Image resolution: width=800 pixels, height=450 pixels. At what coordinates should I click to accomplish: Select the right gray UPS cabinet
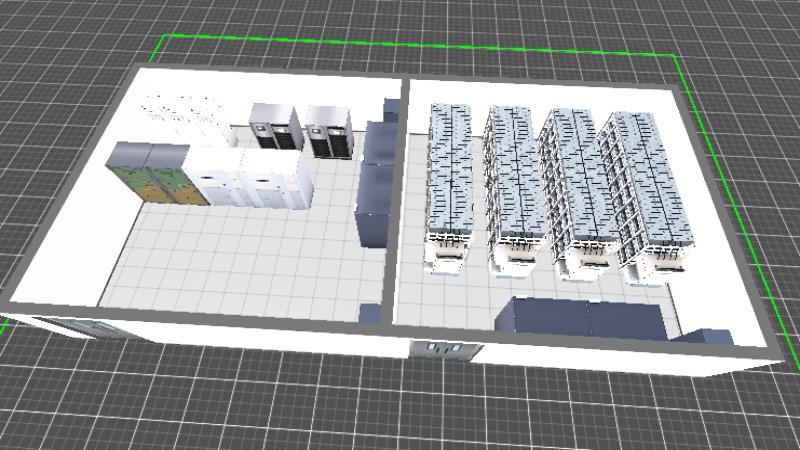(x=330, y=130)
